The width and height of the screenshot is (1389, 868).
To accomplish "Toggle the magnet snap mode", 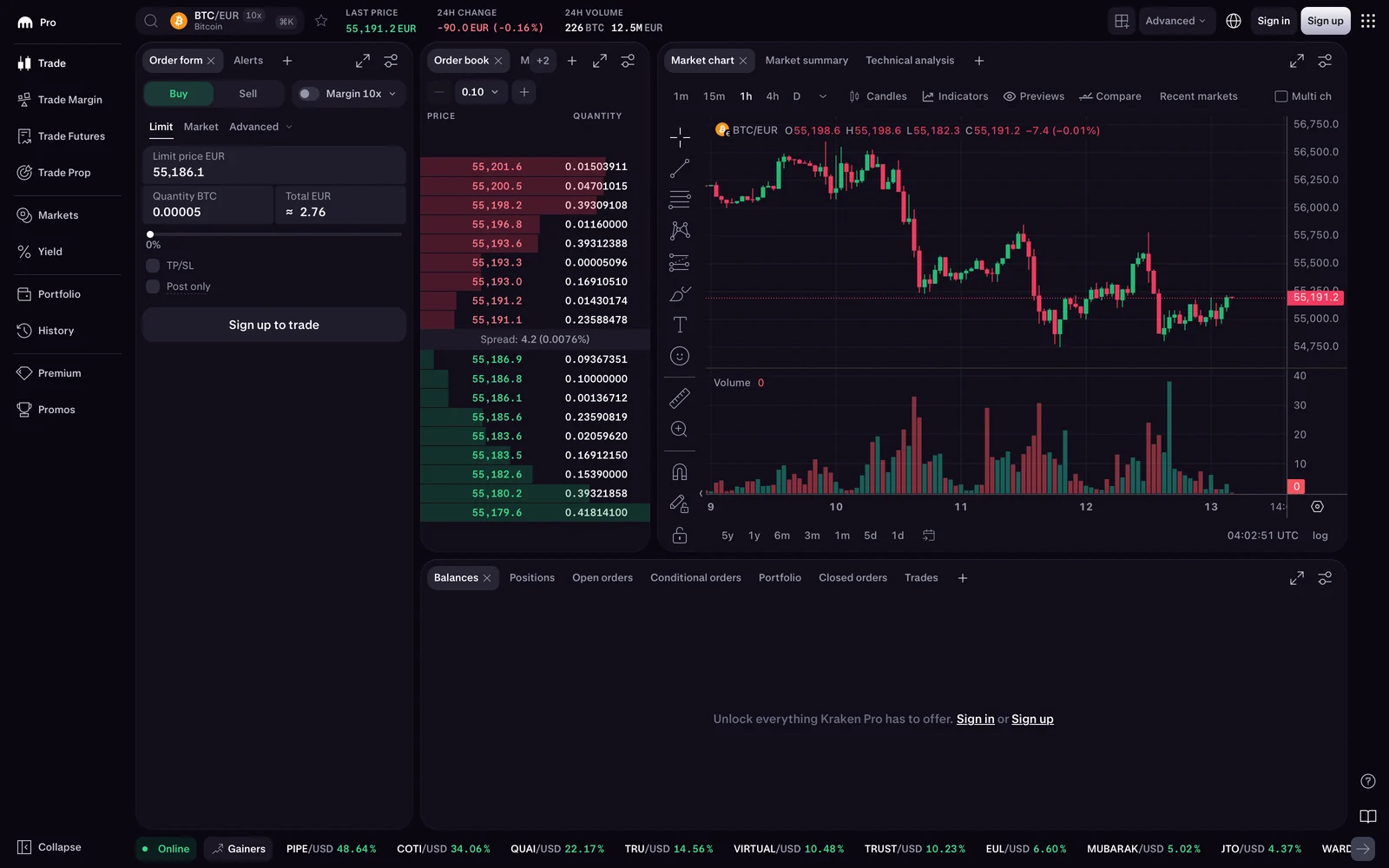I will click(x=680, y=471).
